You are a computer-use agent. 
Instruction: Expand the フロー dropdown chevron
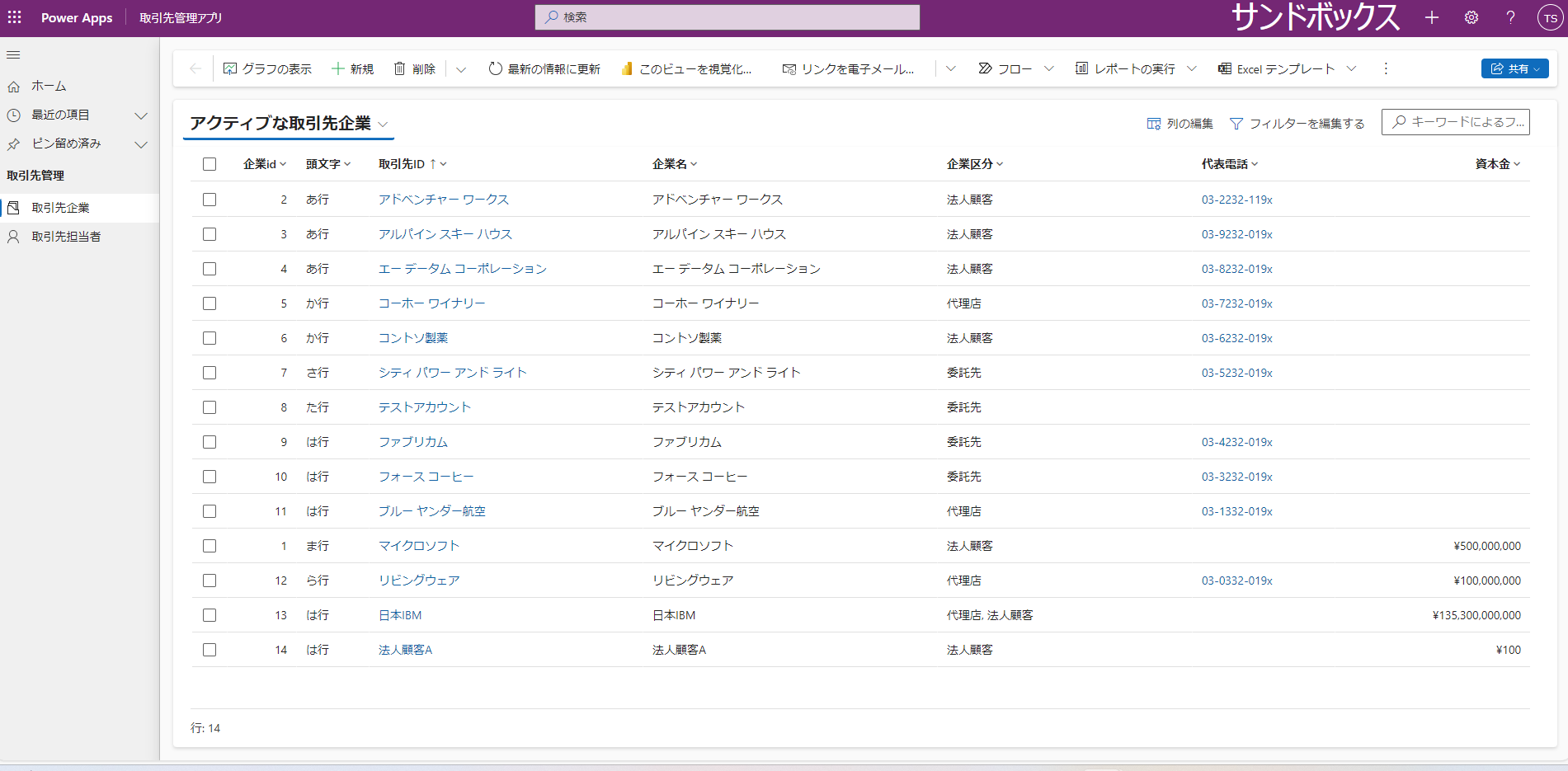1049,68
